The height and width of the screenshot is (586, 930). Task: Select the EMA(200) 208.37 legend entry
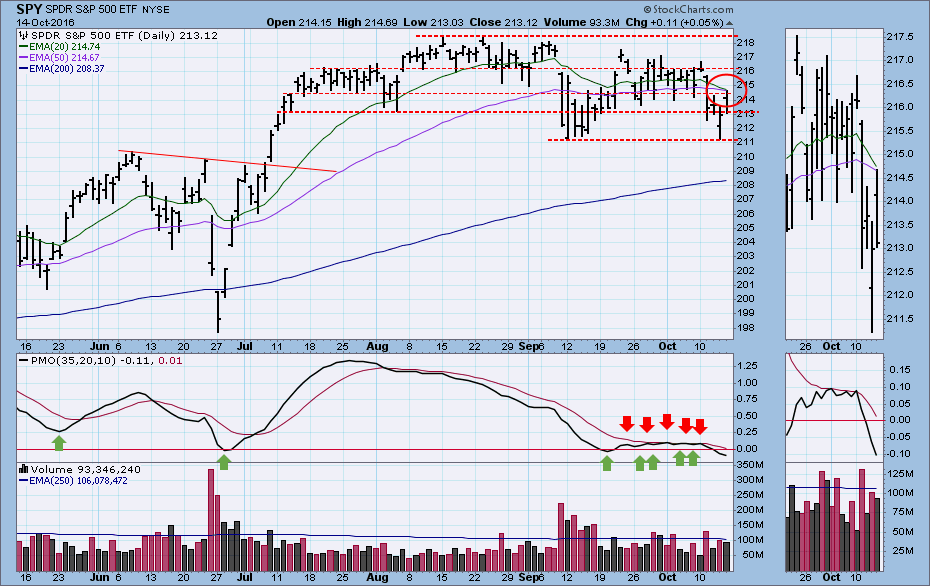68,69
